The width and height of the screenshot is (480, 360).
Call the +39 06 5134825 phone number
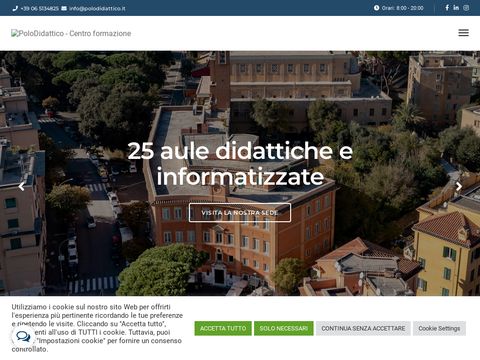click(39, 8)
